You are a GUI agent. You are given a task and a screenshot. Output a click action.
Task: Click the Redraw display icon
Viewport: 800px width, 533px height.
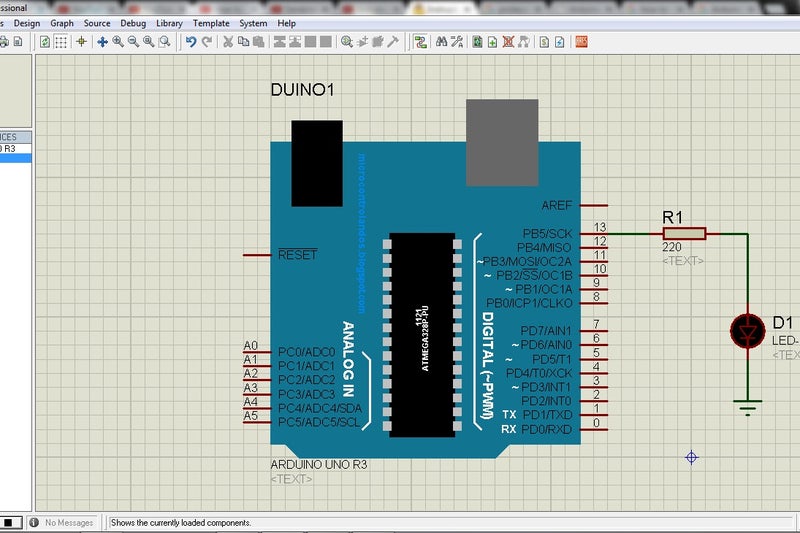(x=45, y=42)
